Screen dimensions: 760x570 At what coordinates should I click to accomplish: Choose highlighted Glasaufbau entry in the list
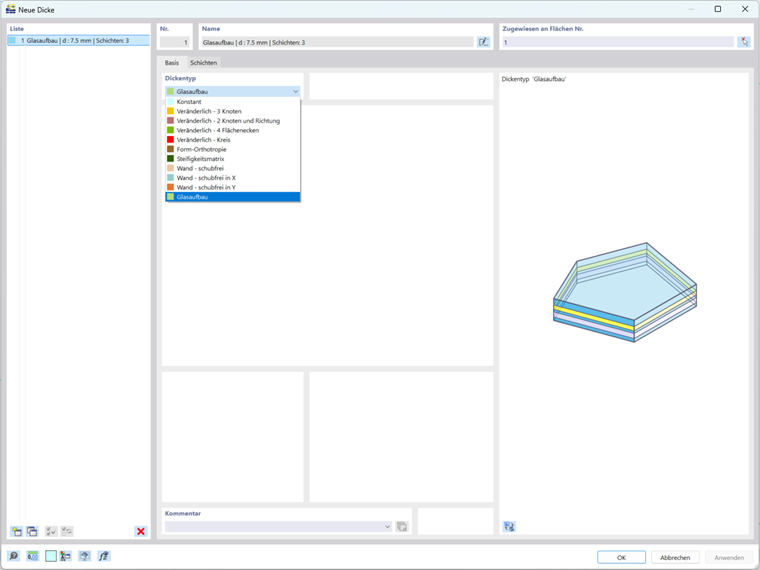233,197
